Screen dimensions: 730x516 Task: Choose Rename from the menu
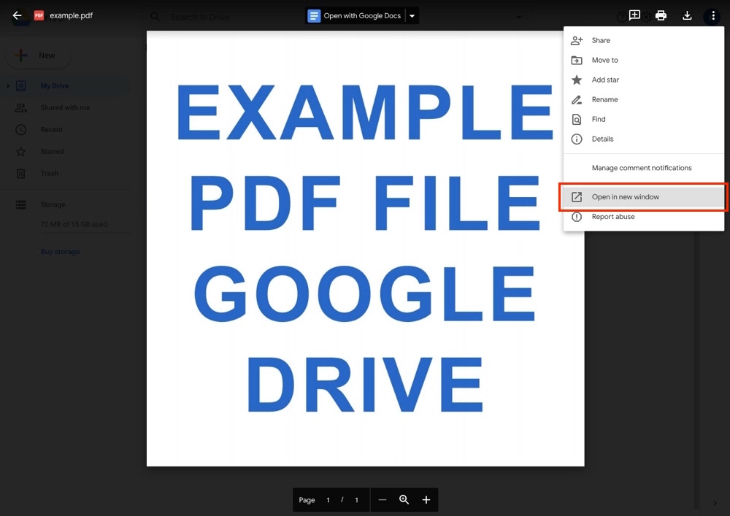tap(643, 99)
